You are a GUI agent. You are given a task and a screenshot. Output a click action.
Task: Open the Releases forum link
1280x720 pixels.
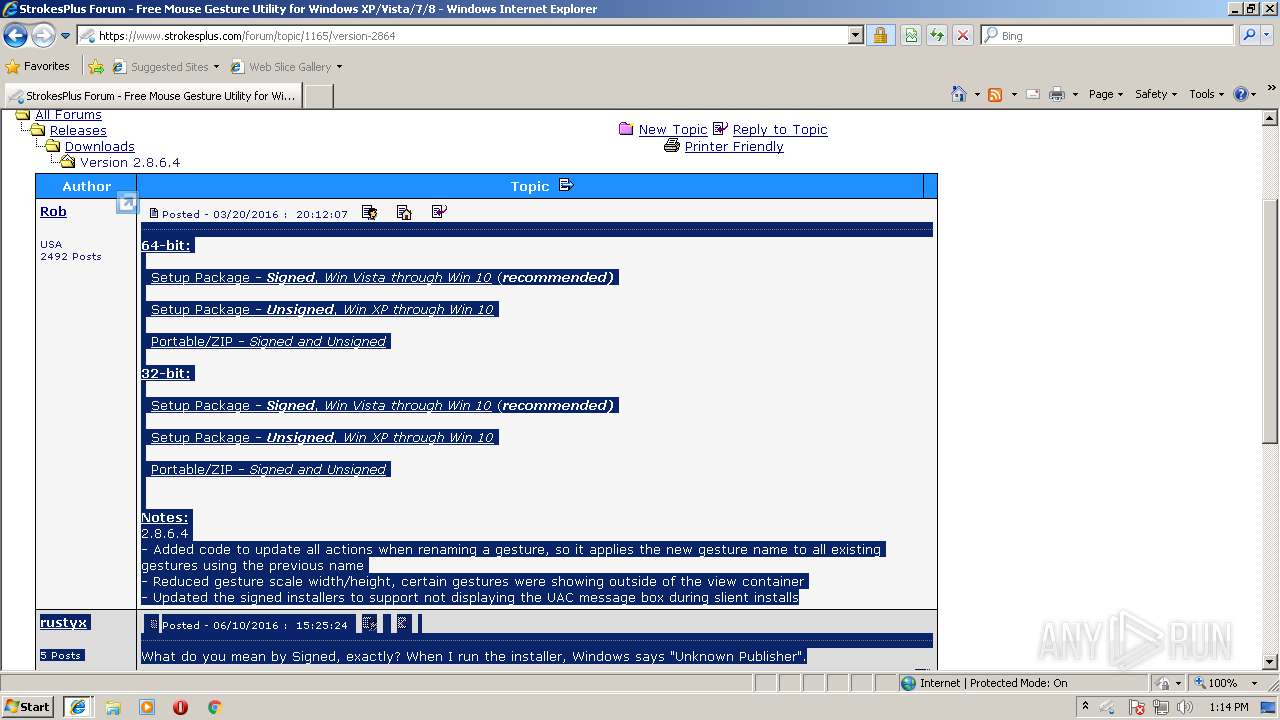tap(78, 131)
